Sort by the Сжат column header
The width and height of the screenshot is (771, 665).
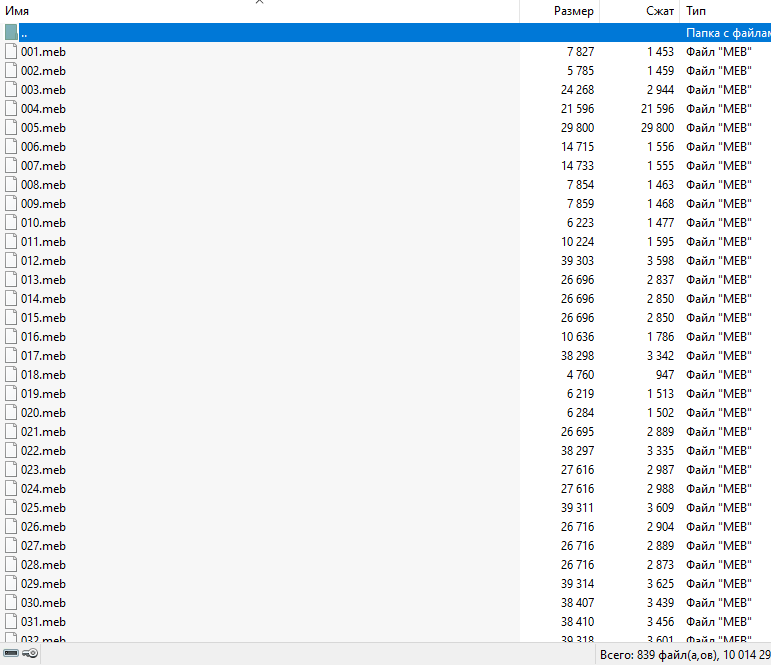click(x=639, y=11)
